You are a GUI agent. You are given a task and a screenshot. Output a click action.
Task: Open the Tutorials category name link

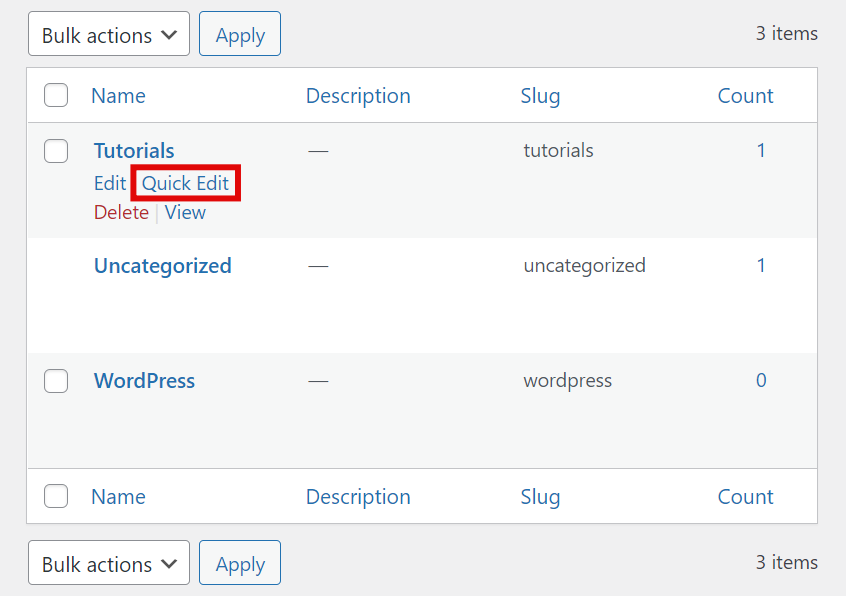point(133,150)
